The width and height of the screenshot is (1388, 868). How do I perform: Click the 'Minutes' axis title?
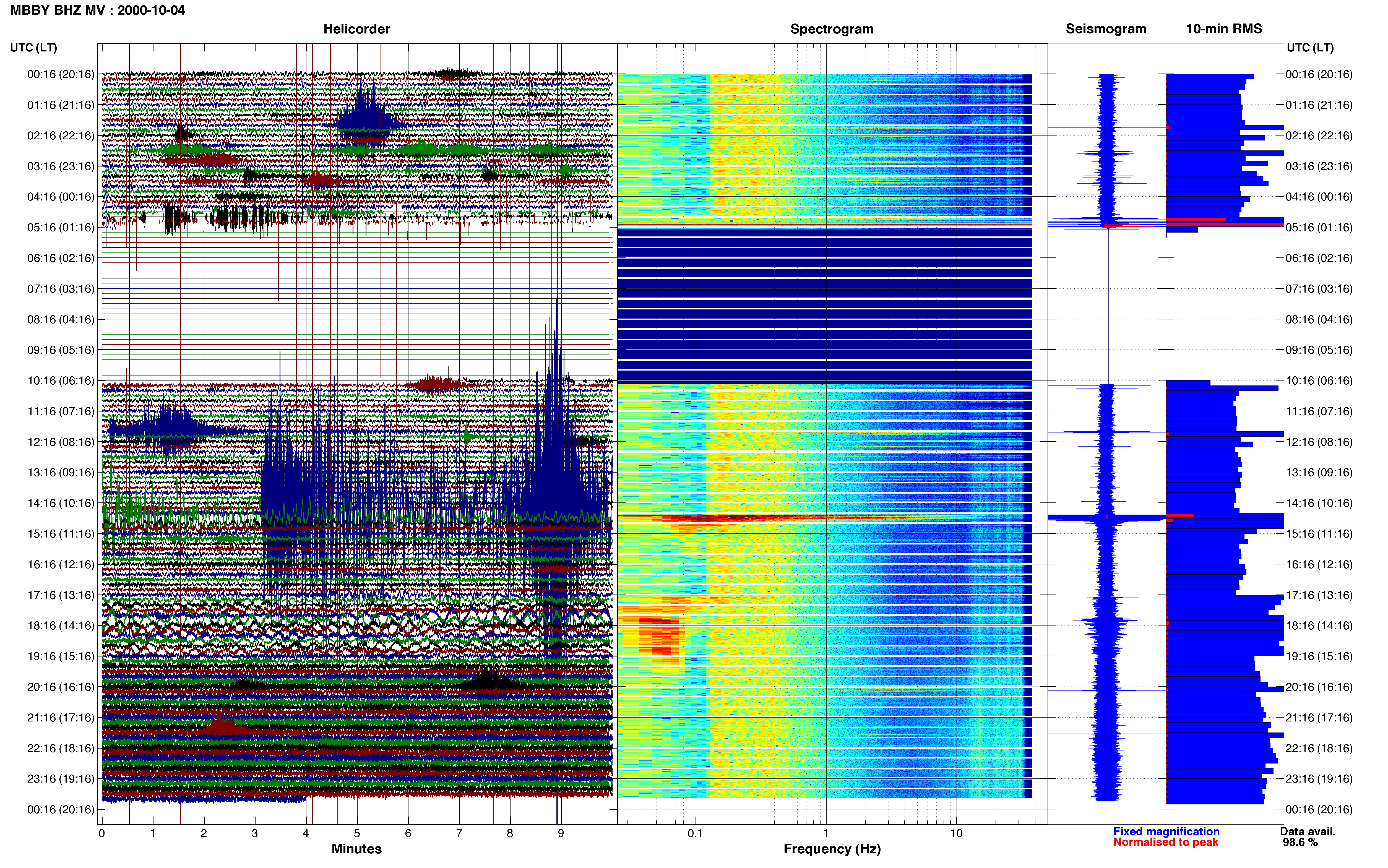(x=356, y=848)
